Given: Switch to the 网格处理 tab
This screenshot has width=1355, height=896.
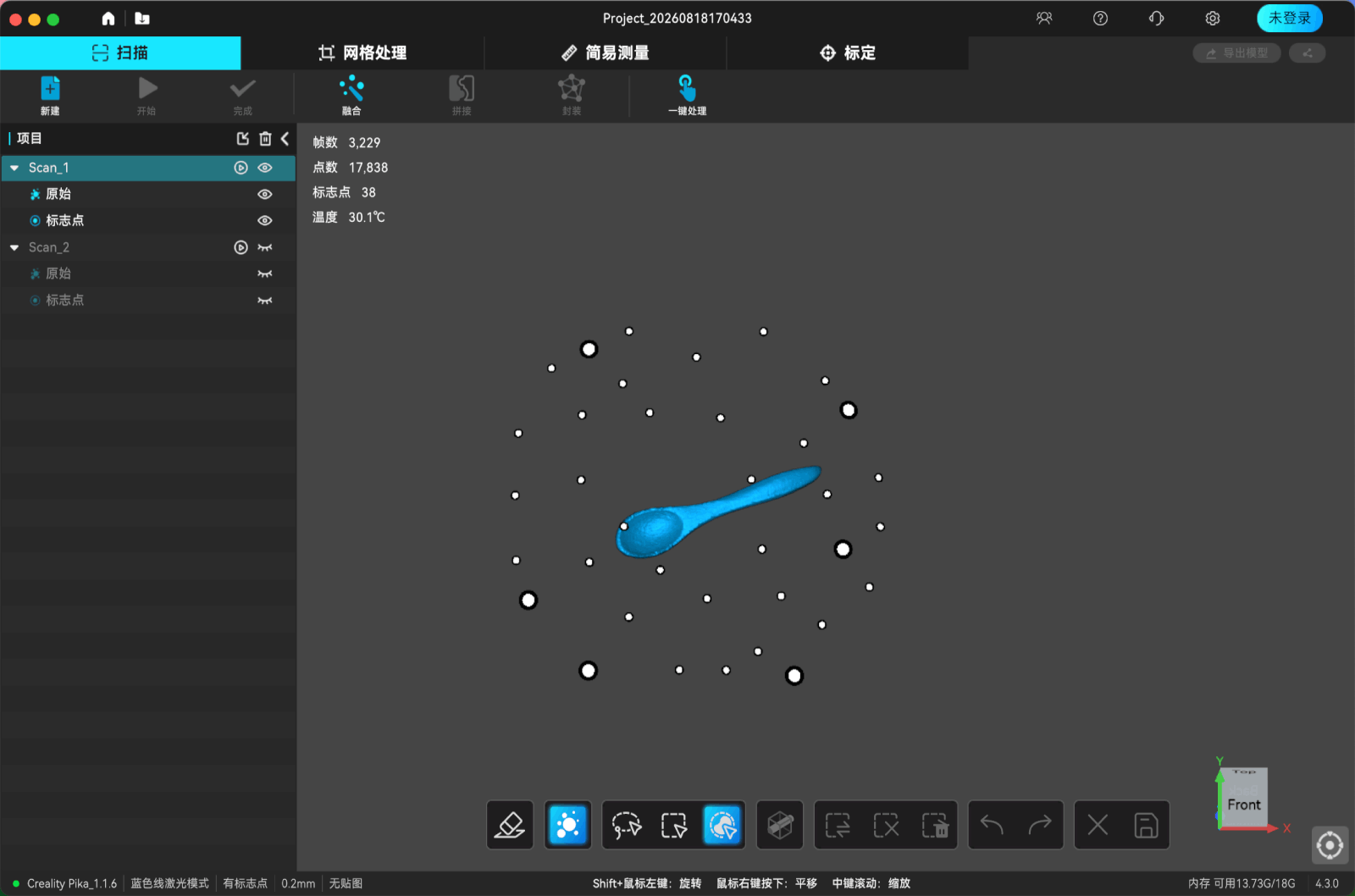Looking at the screenshot, I should tap(362, 53).
